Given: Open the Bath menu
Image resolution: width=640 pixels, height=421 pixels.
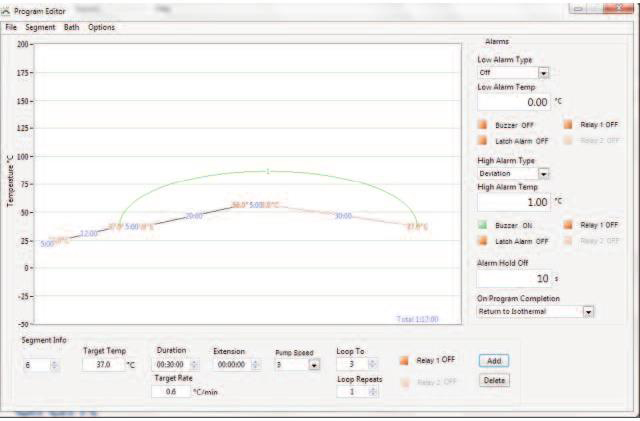Looking at the screenshot, I should tap(71, 27).
